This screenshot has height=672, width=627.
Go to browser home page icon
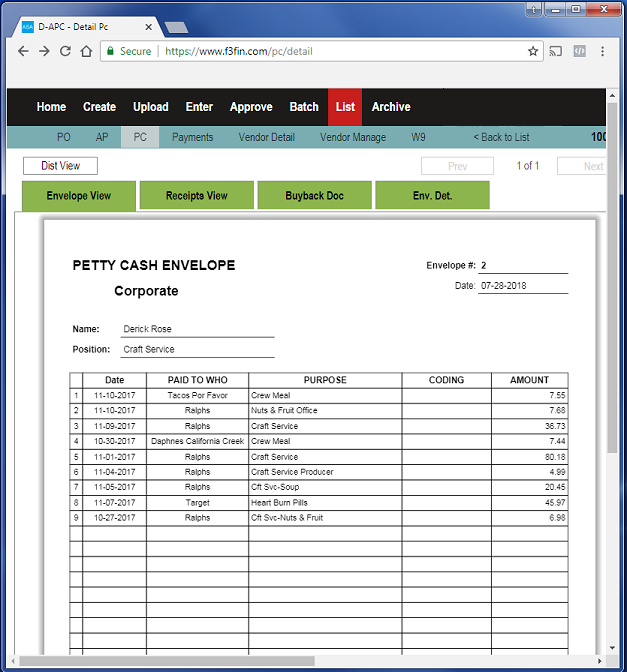(x=87, y=51)
